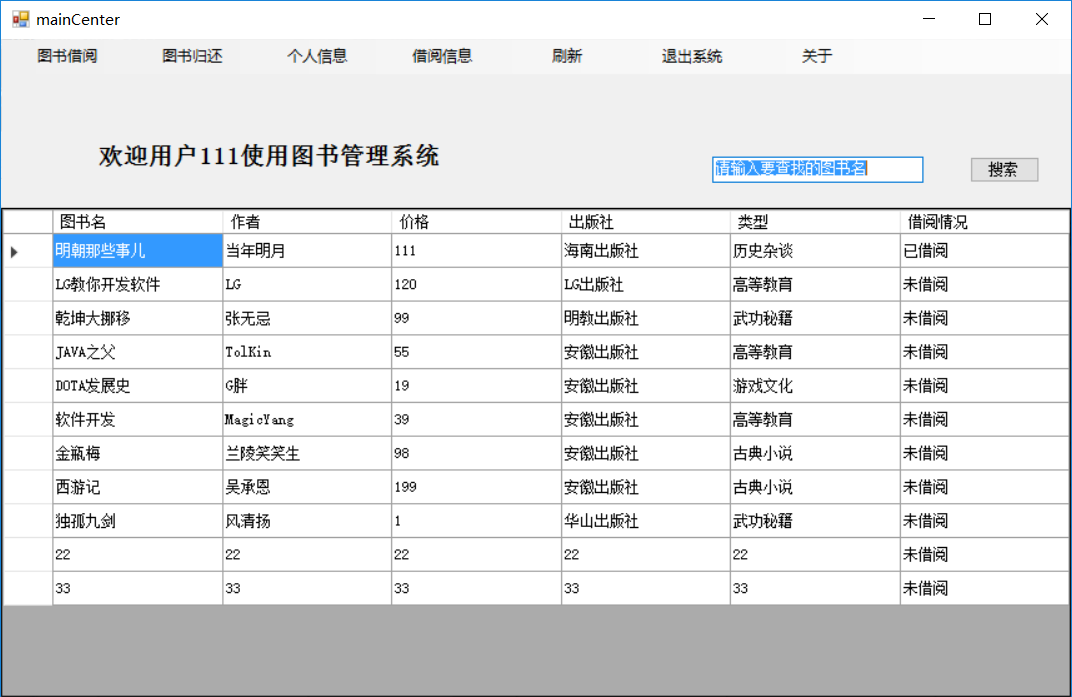The width and height of the screenshot is (1072, 697).
Task: Select the 西游记 cell
Action: pyautogui.click(x=137, y=487)
